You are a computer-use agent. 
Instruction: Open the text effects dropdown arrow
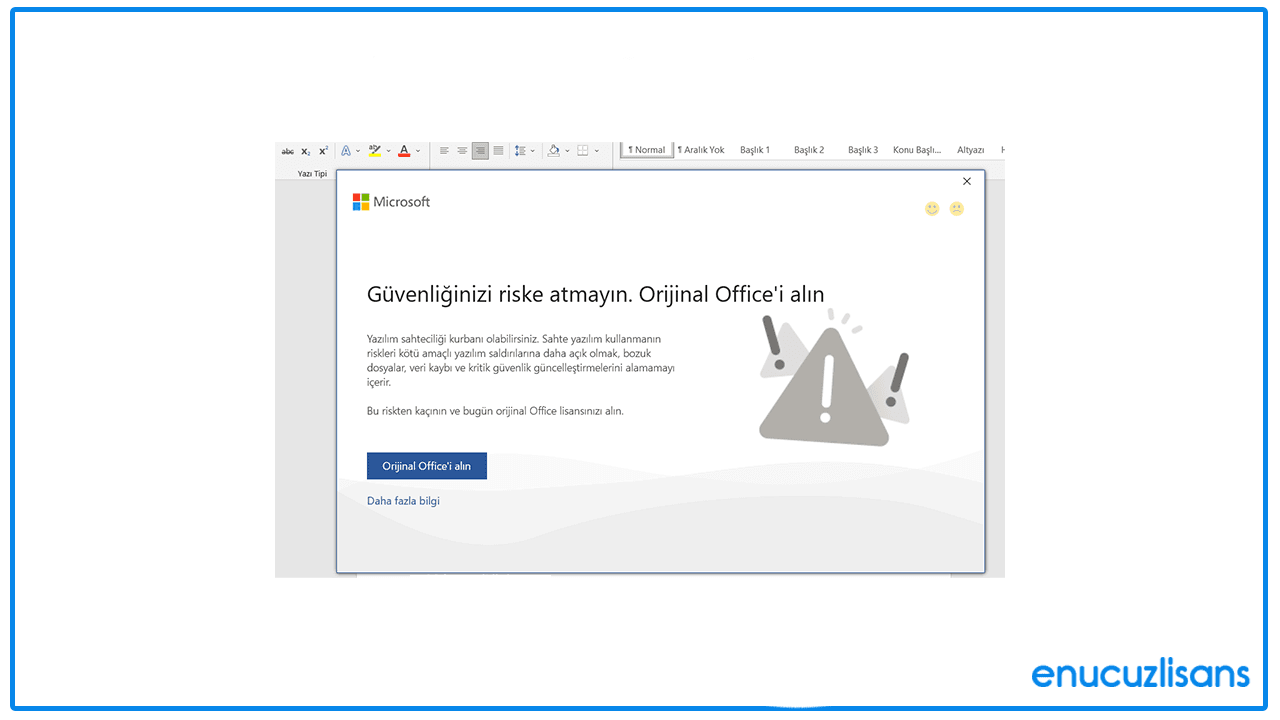tap(358, 151)
